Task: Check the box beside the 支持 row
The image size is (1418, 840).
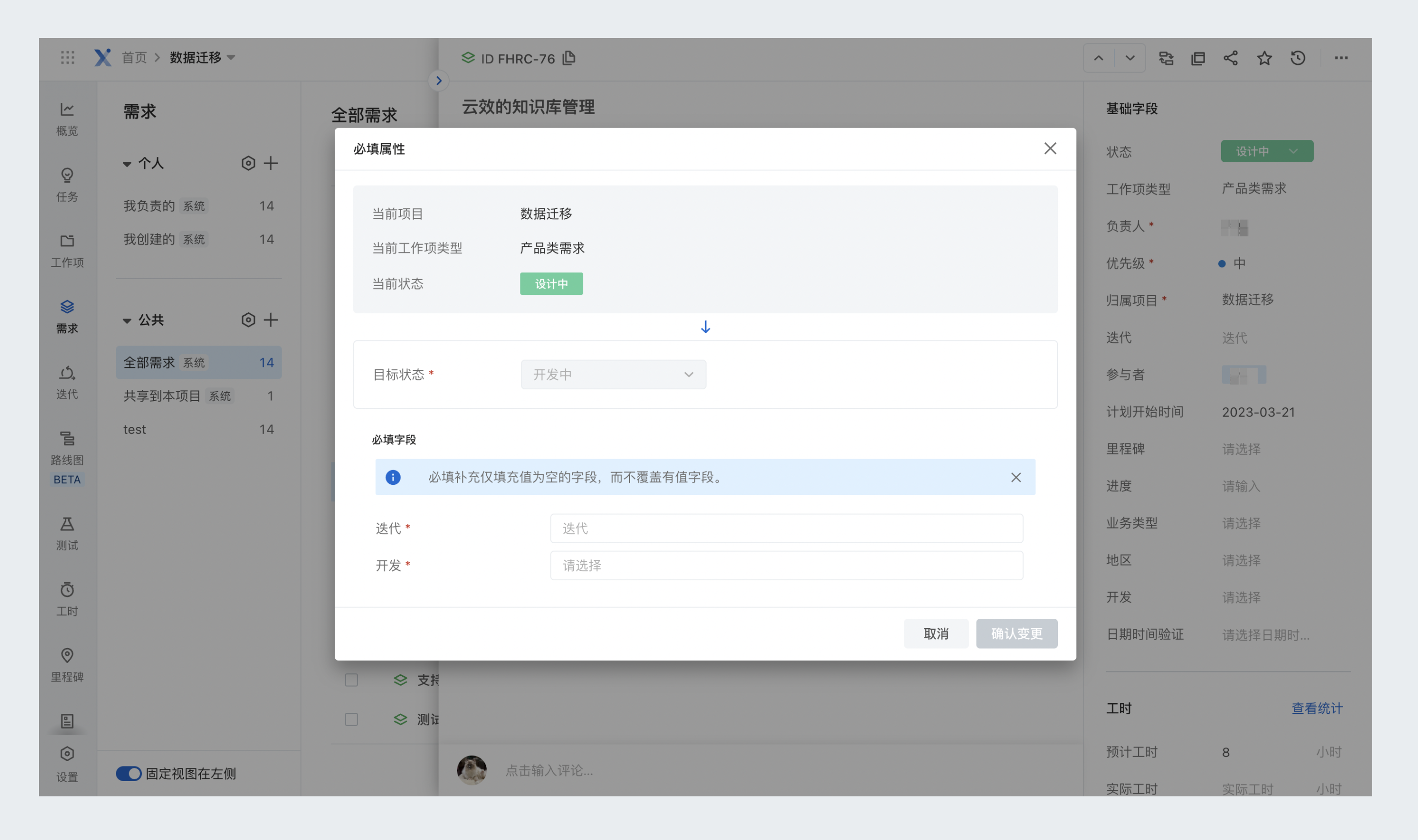Action: click(x=351, y=679)
